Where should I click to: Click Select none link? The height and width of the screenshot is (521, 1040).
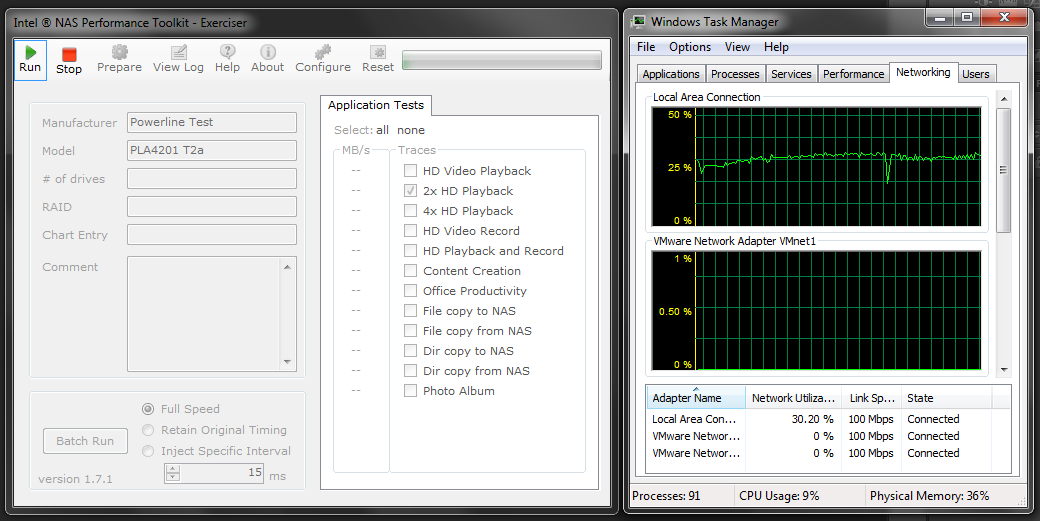point(411,130)
